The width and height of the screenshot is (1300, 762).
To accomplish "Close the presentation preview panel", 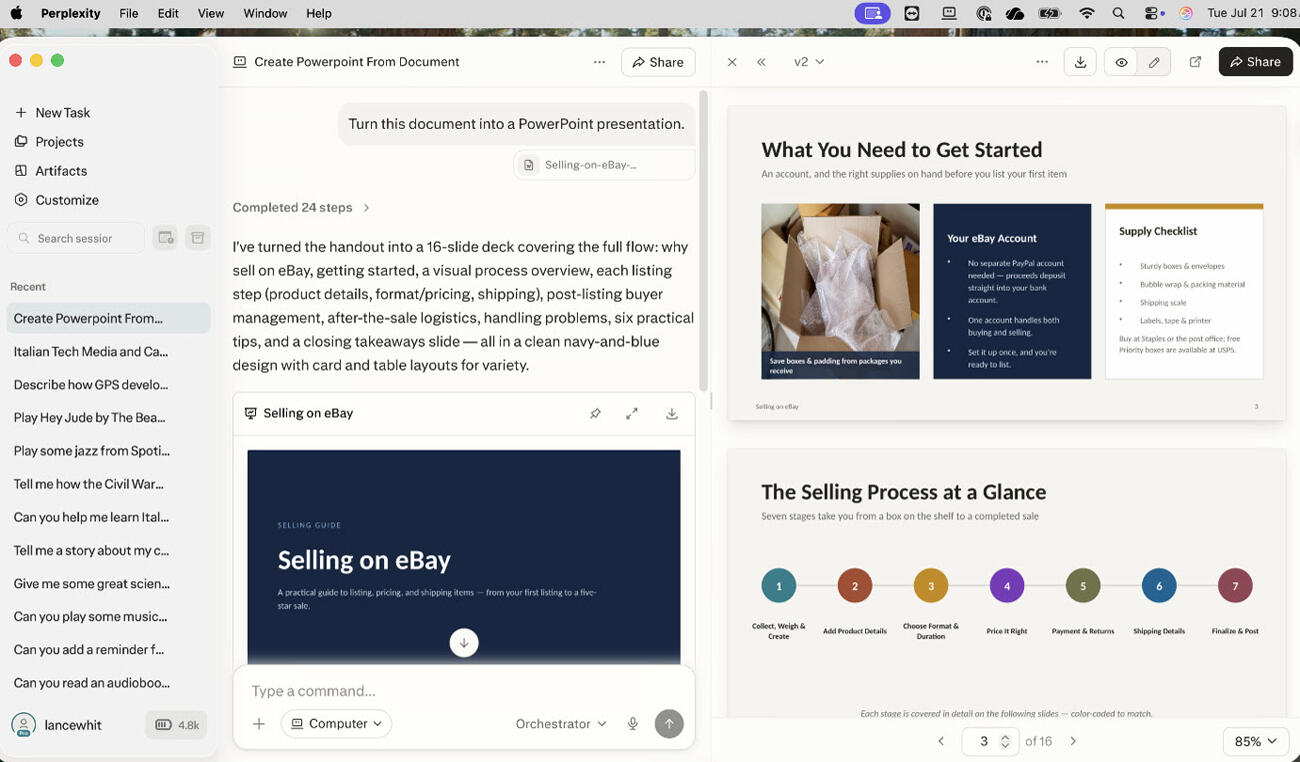I will [732, 62].
